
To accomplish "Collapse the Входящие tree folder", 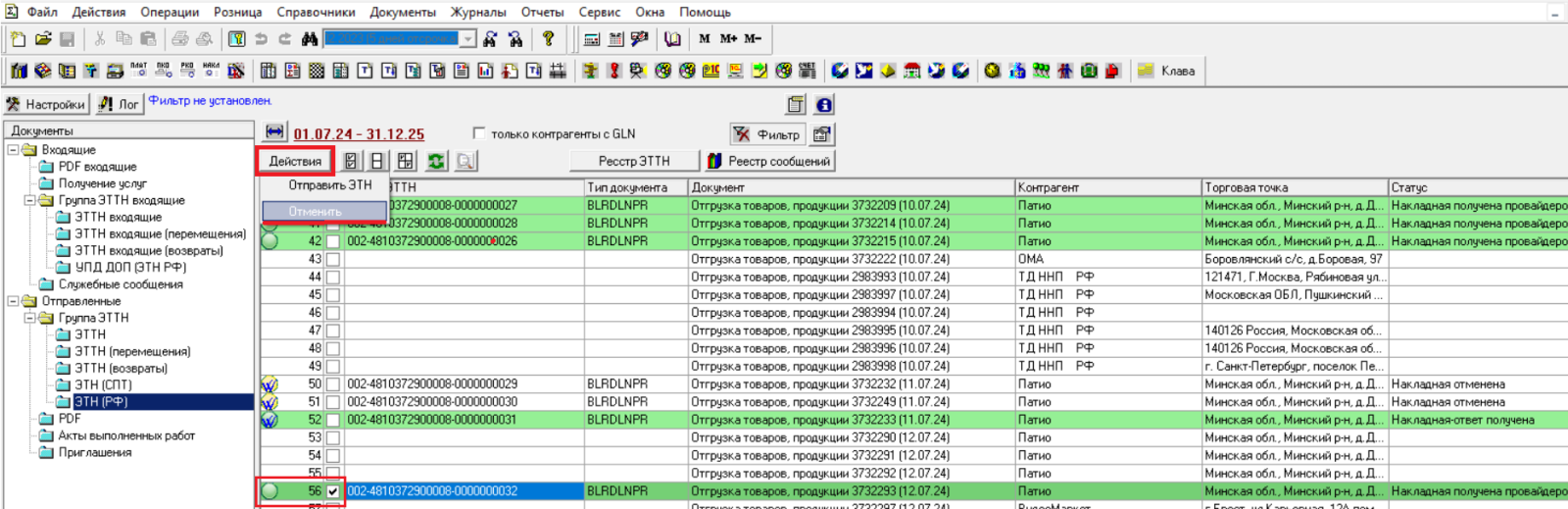I will pos(14,150).
